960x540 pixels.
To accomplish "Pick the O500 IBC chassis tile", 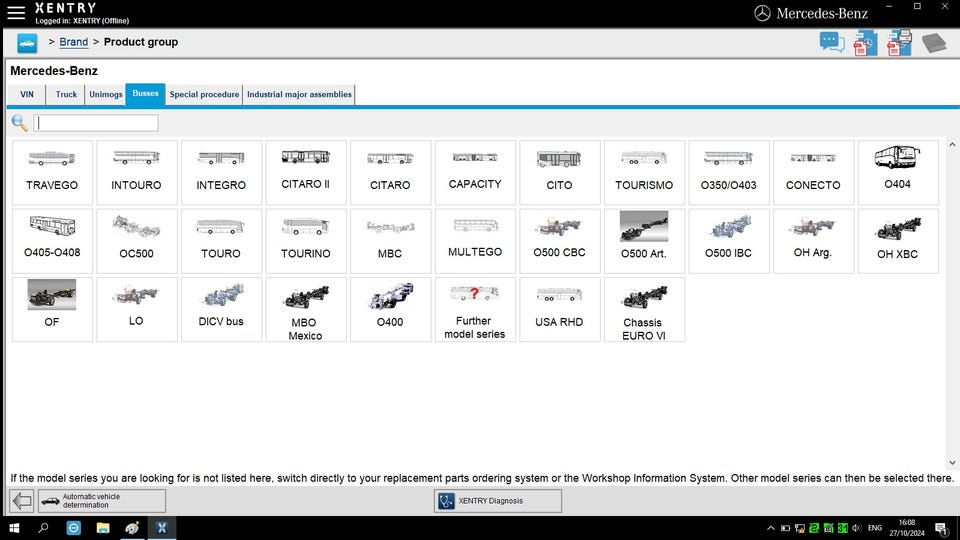I will point(729,241).
